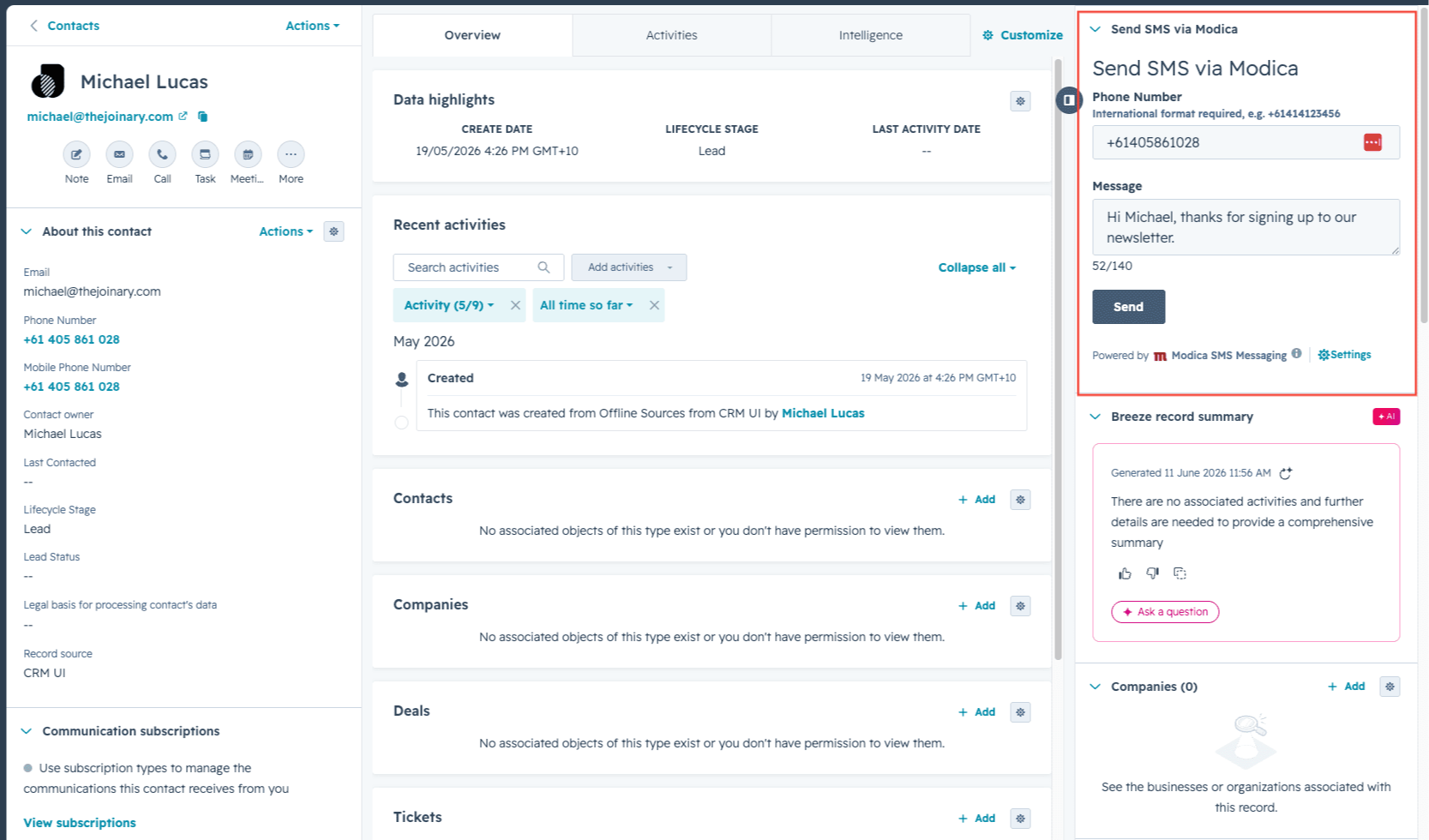This screenshot has height=840, width=1429.
Task: Click the info icon beside Modica SMS Messaging
Action: 1296,353
